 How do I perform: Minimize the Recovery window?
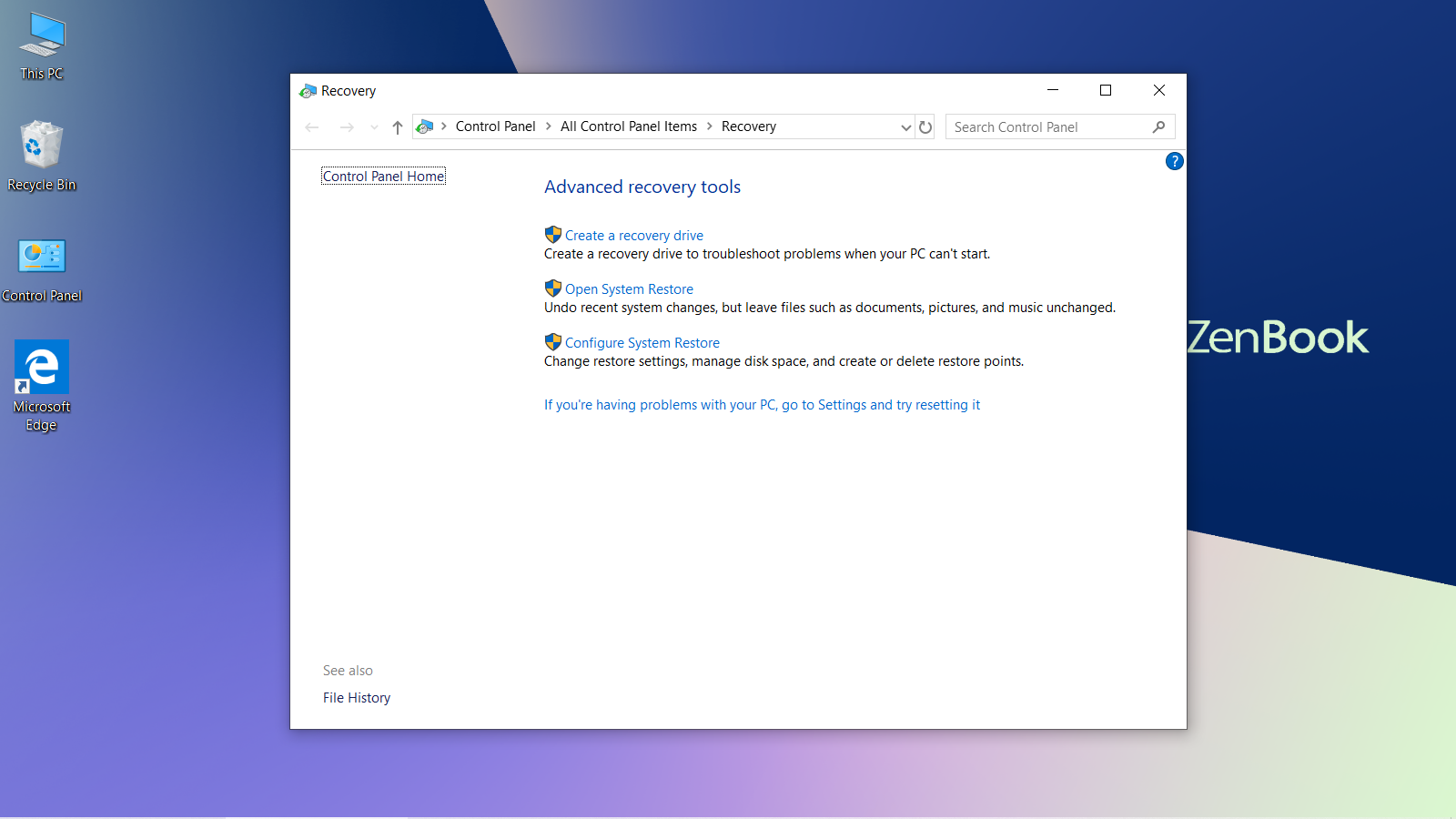(1053, 90)
